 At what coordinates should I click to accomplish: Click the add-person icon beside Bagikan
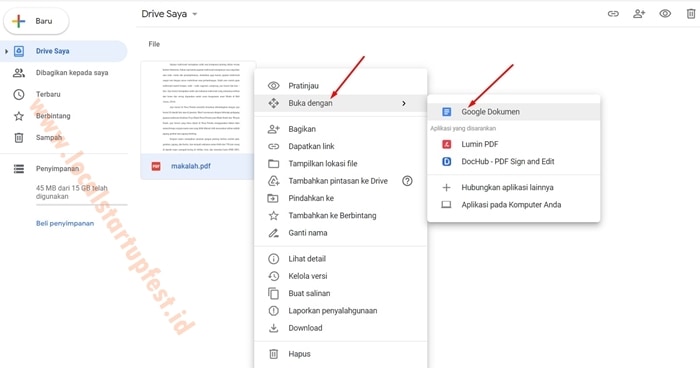click(274, 129)
